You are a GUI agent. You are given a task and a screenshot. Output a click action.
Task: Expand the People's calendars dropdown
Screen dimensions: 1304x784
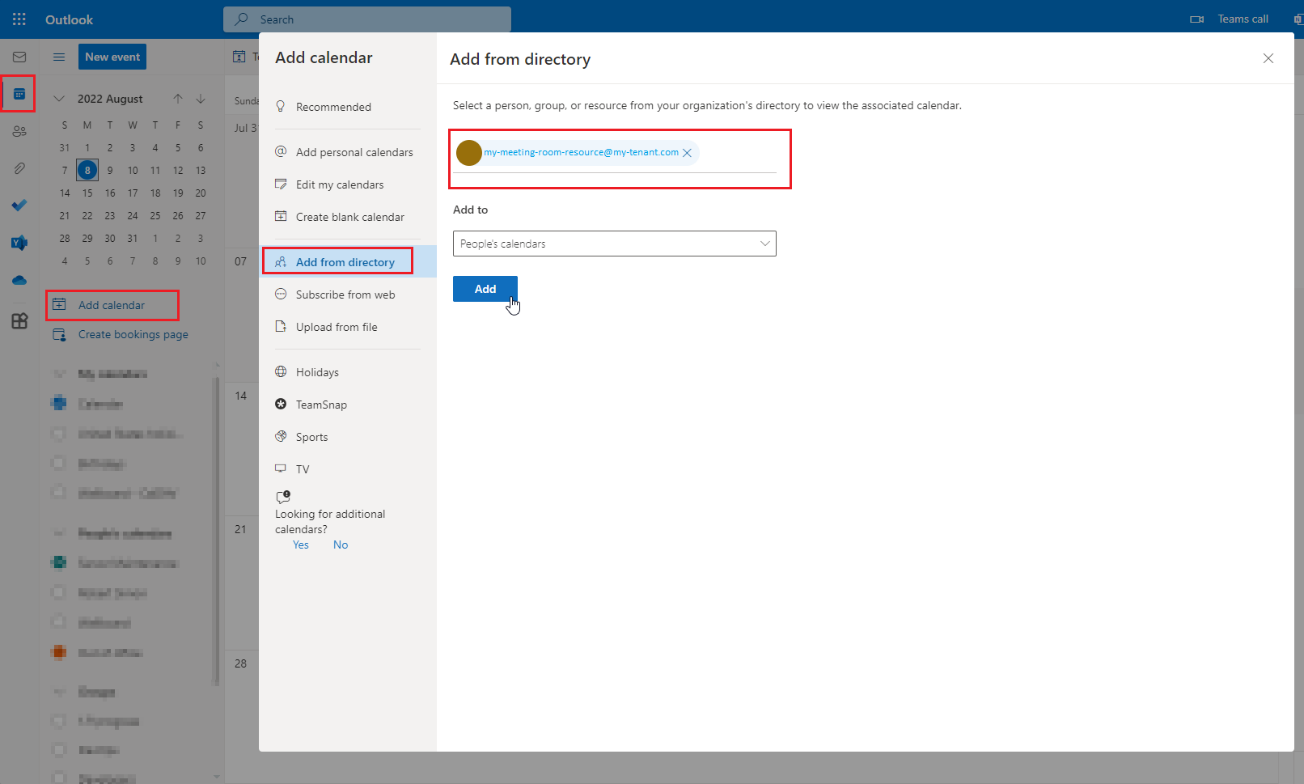tap(614, 243)
